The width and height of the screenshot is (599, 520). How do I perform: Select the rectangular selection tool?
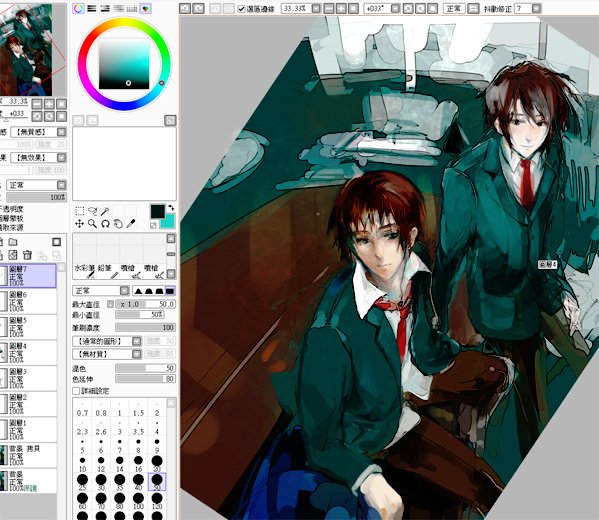pos(80,211)
